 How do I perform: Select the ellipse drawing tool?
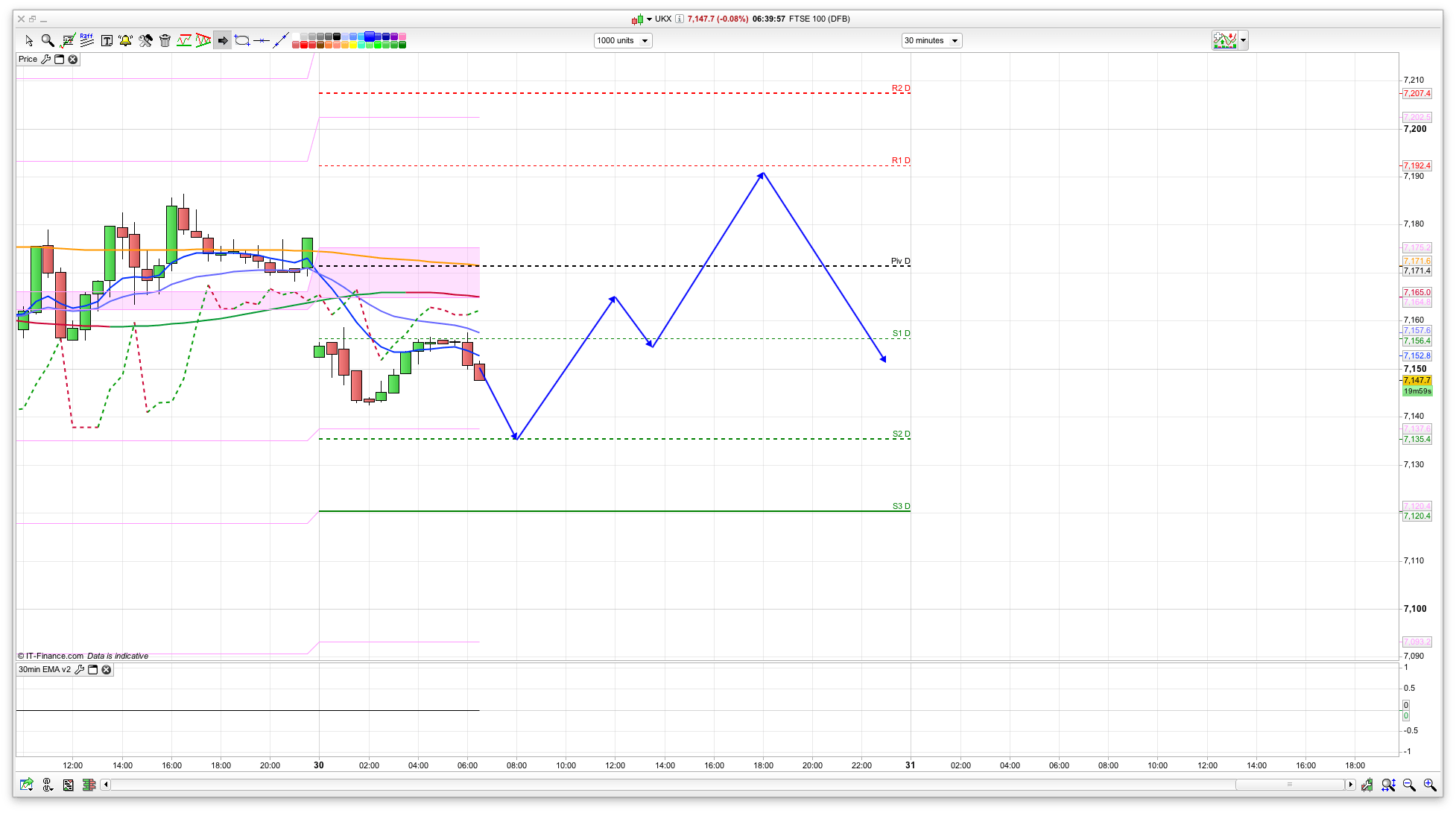click(x=242, y=41)
